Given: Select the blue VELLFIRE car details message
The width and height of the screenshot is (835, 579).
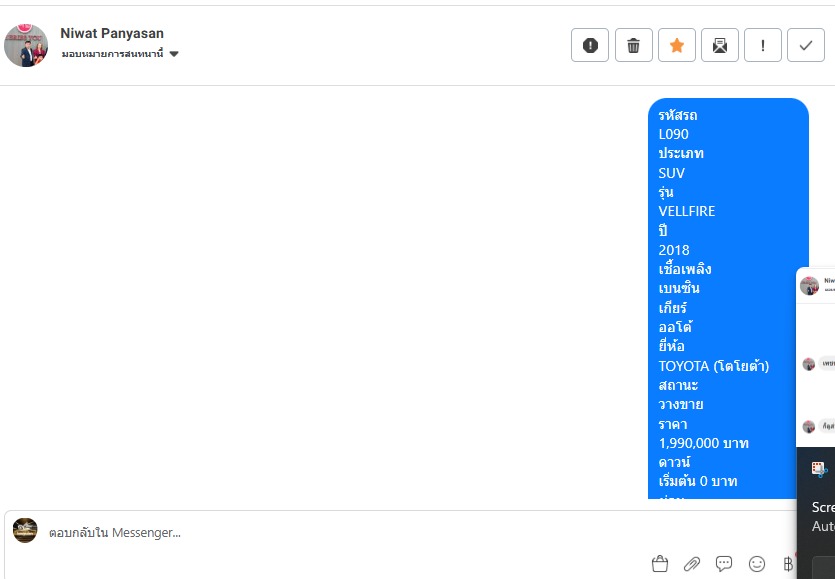Looking at the screenshot, I should coord(728,298).
